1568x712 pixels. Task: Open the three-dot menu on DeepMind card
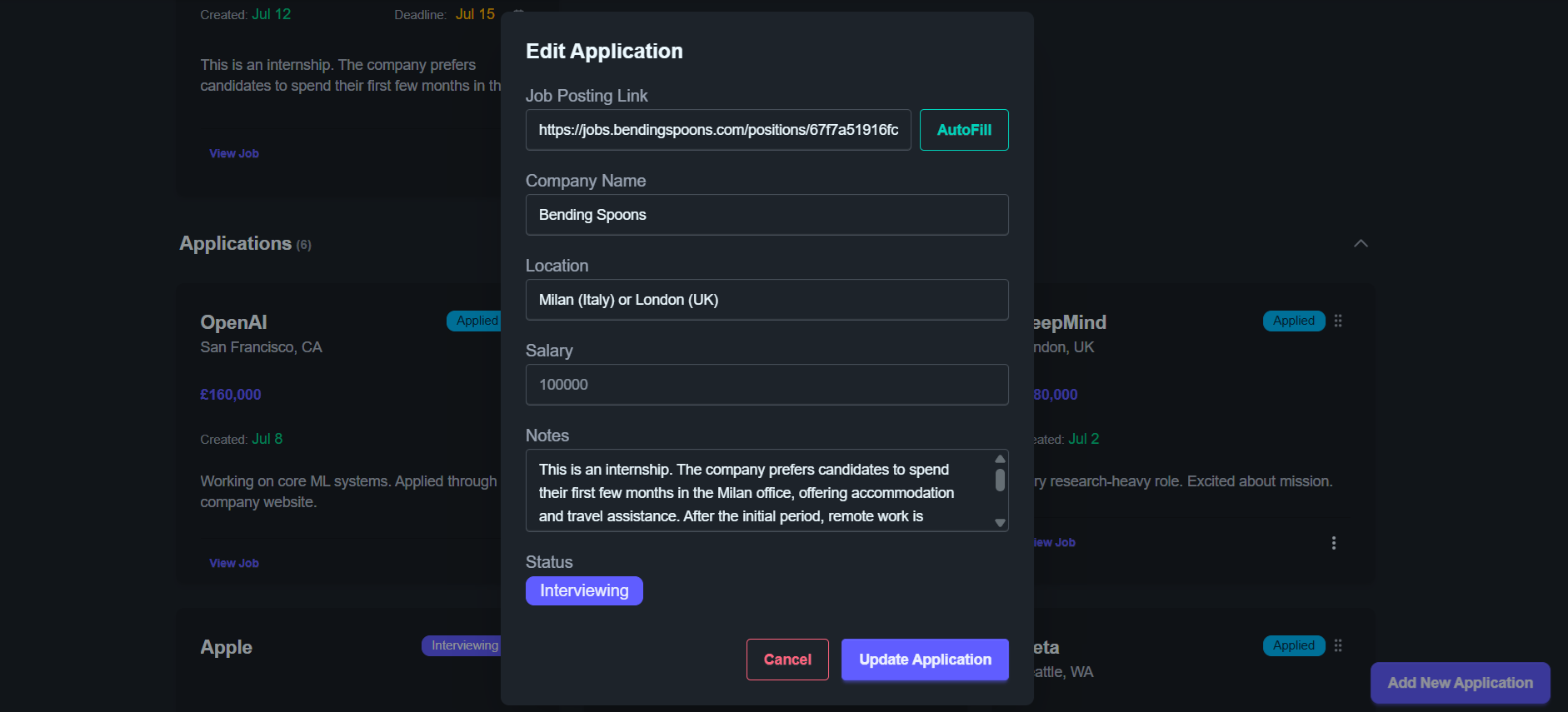(x=1334, y=543)
